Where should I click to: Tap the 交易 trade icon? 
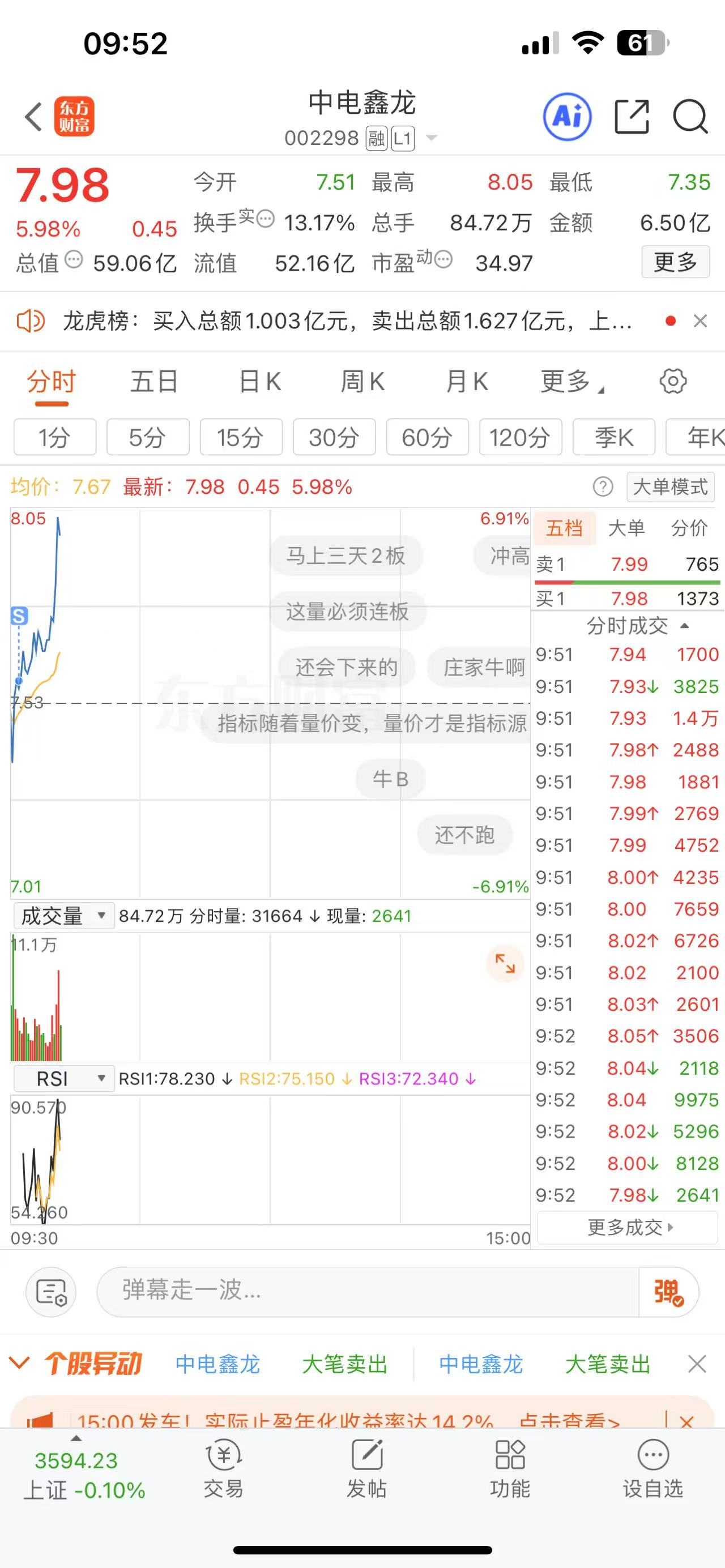(223, 1469)
